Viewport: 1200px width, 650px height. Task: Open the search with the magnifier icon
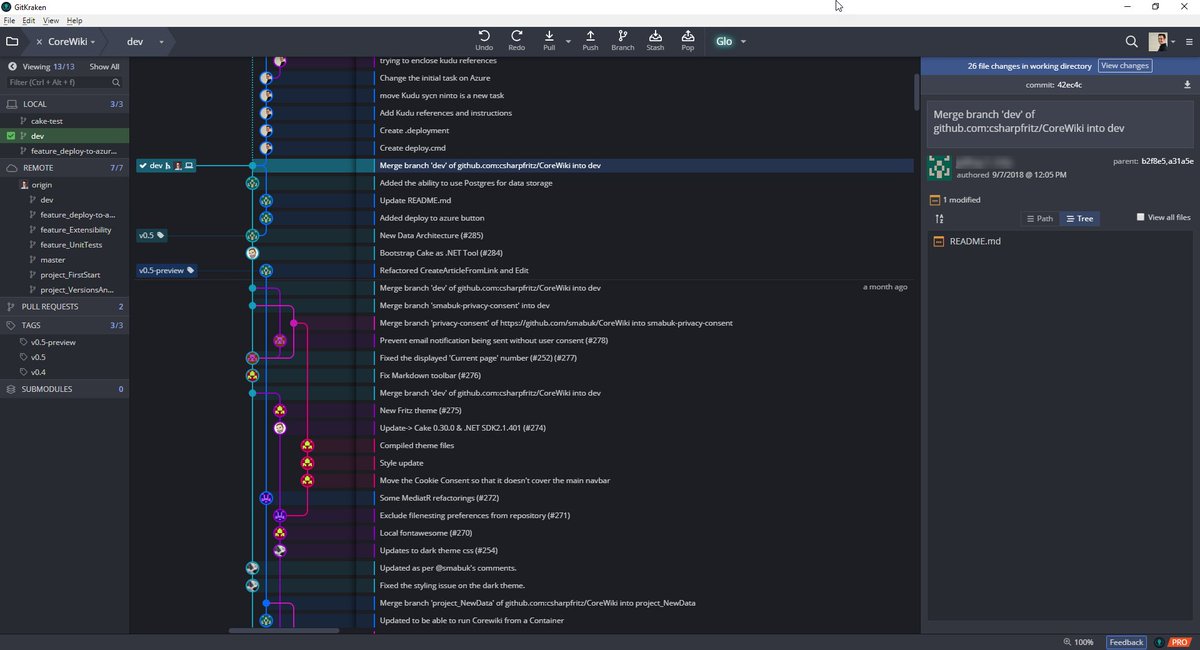click(x=1131, y=42)
